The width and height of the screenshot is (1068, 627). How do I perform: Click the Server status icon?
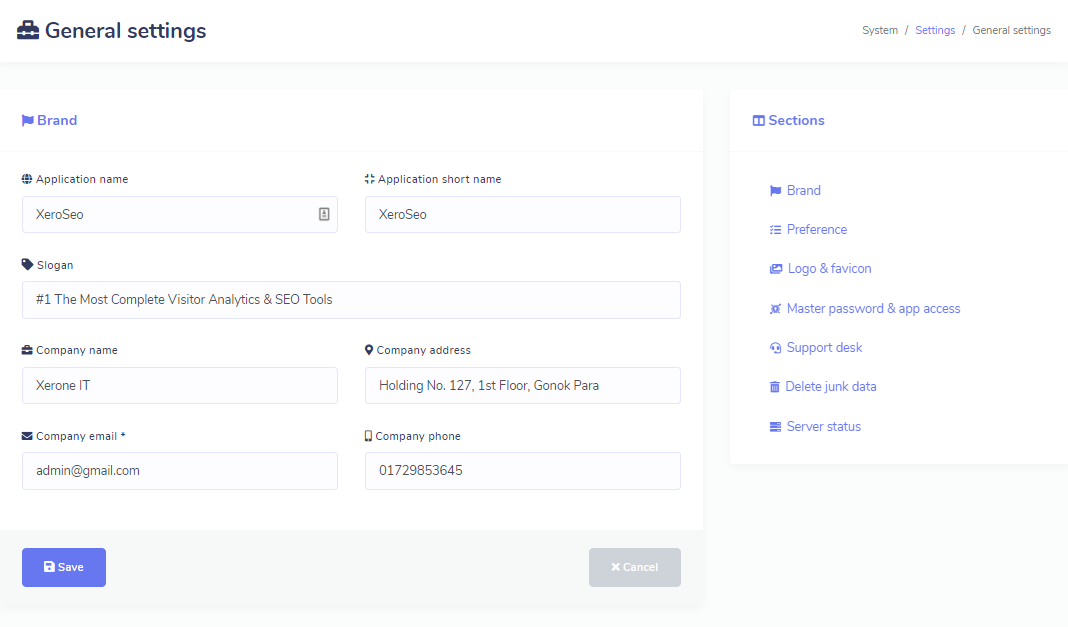775,427
